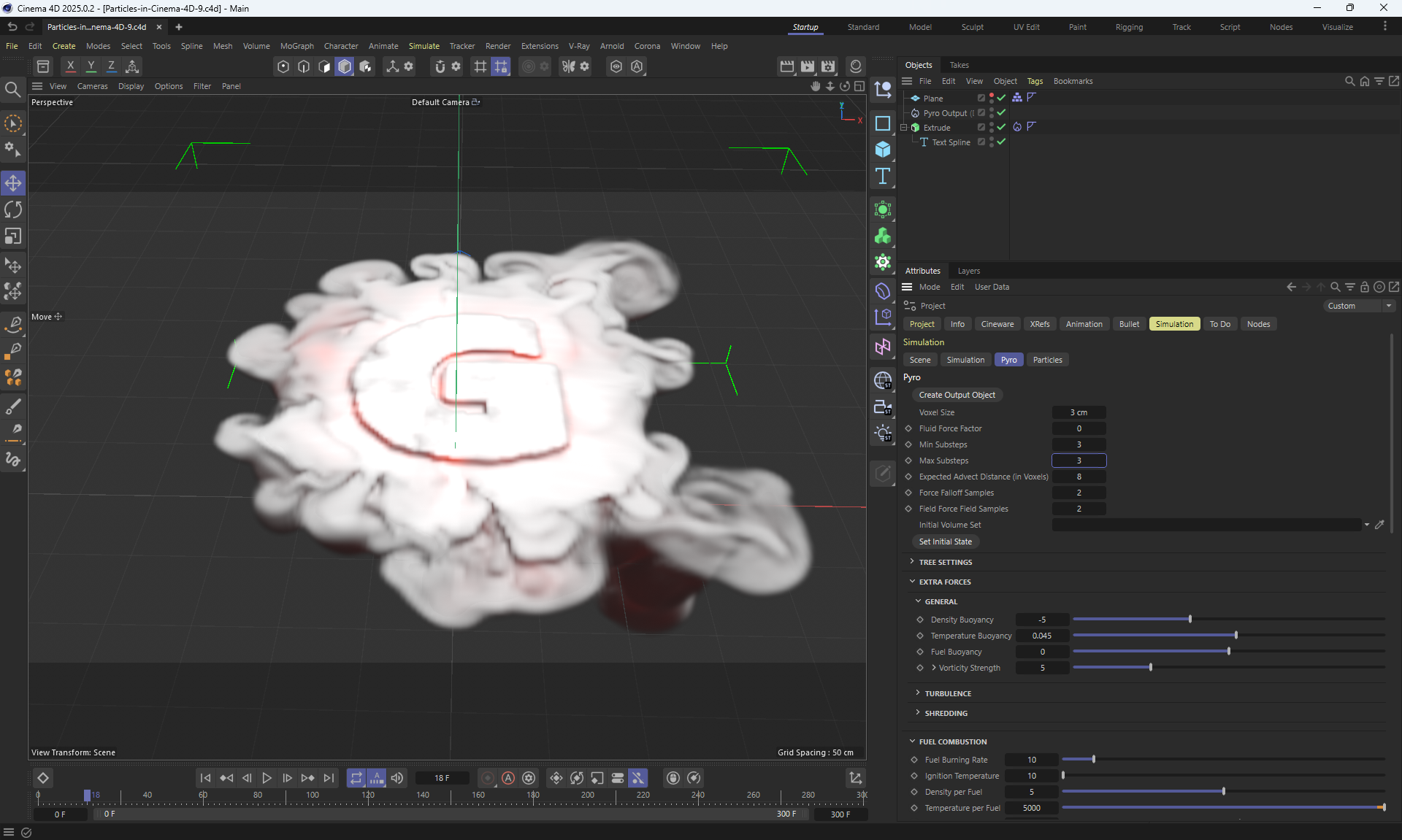Disable the Pyro Output enable checkmark

click(1002, 113)
